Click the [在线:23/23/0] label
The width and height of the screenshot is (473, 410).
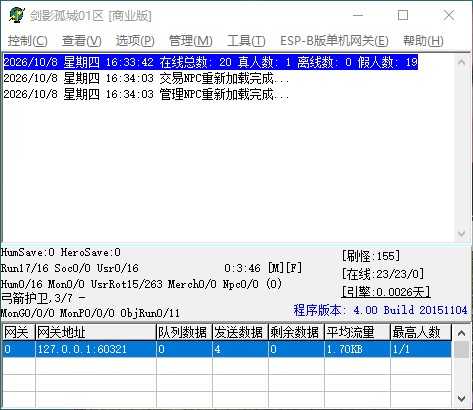click(383, 274)
